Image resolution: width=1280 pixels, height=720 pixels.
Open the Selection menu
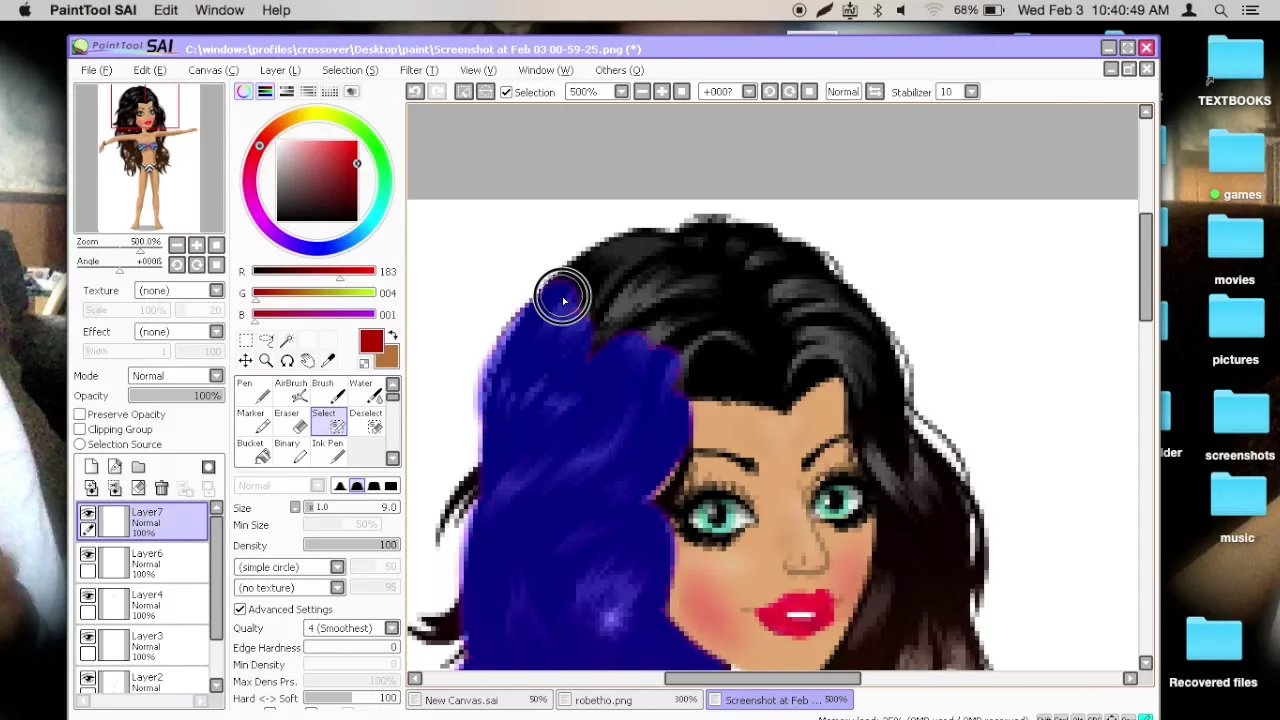(350, 70)
